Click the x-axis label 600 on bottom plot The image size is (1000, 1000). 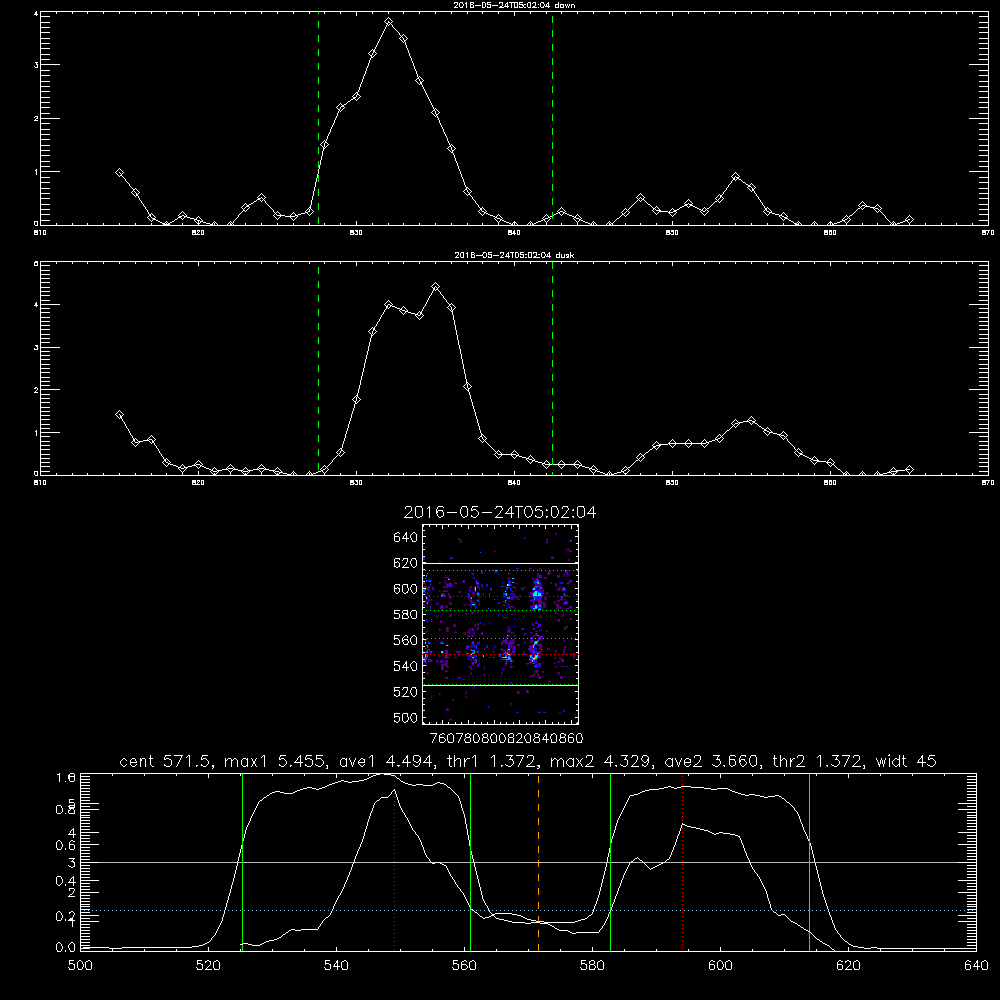coord(720,966)
